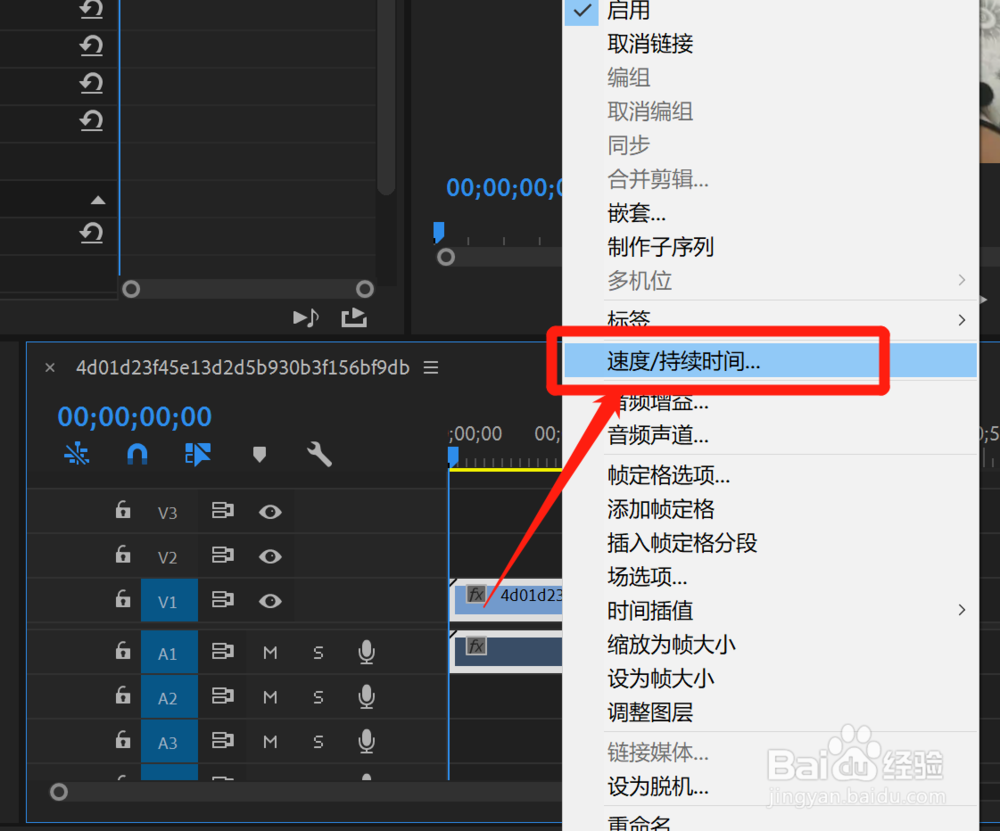Reset the bottom effect parameter
The image size is (1000, 831).
(91, 233)
